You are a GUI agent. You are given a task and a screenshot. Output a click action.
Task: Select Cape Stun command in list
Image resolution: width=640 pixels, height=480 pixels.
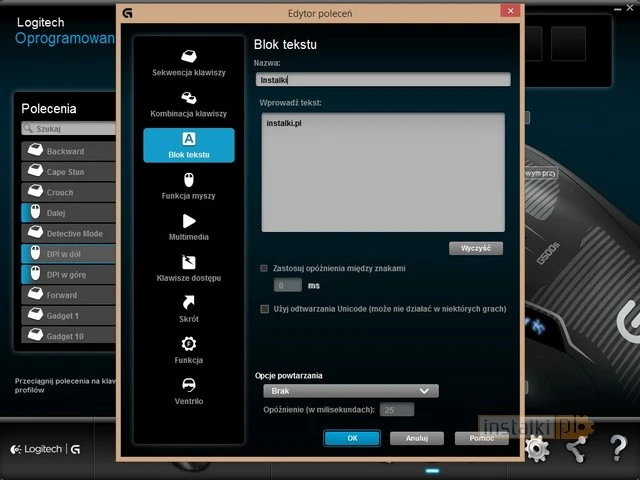(x=69, y=172)
